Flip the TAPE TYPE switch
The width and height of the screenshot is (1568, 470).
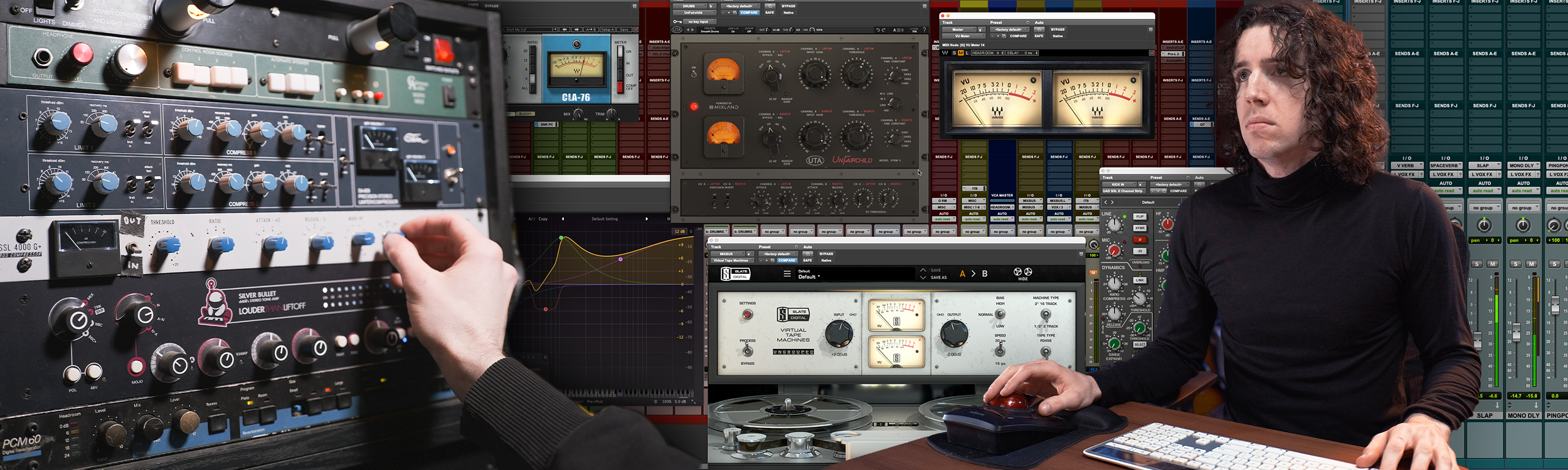click(1046, 352)
